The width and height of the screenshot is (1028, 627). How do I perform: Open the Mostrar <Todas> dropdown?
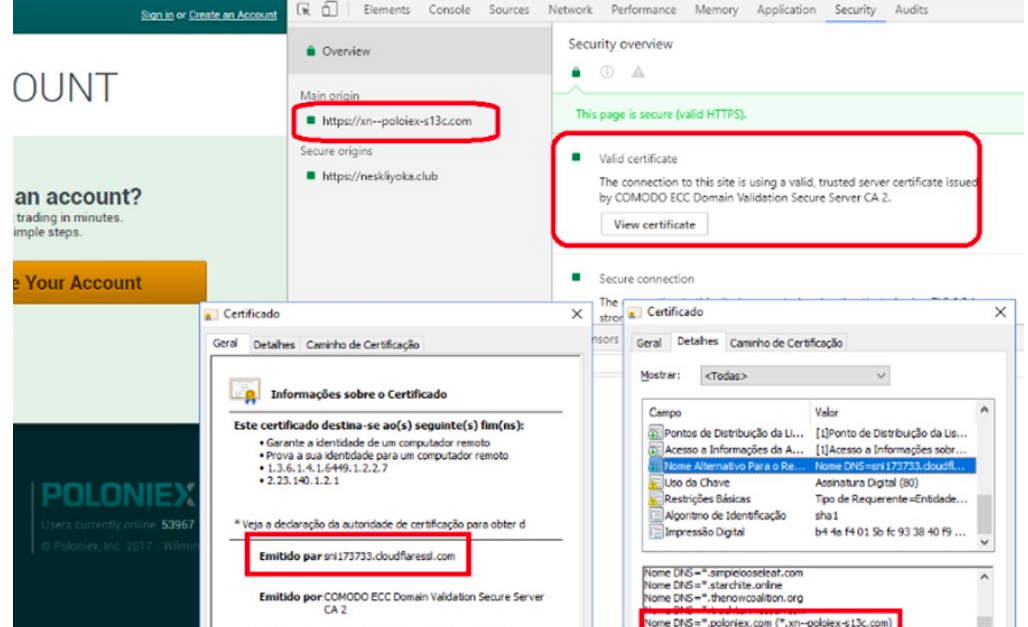(x=795, y=376)
